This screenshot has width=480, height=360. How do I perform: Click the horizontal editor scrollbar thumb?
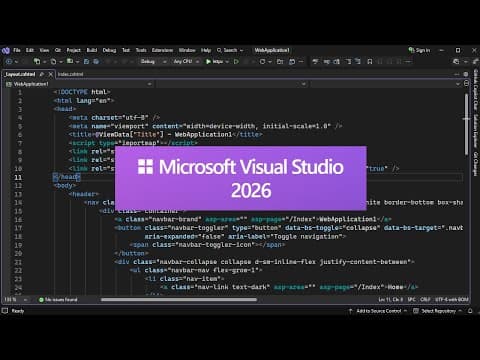(x=179, y=300)
